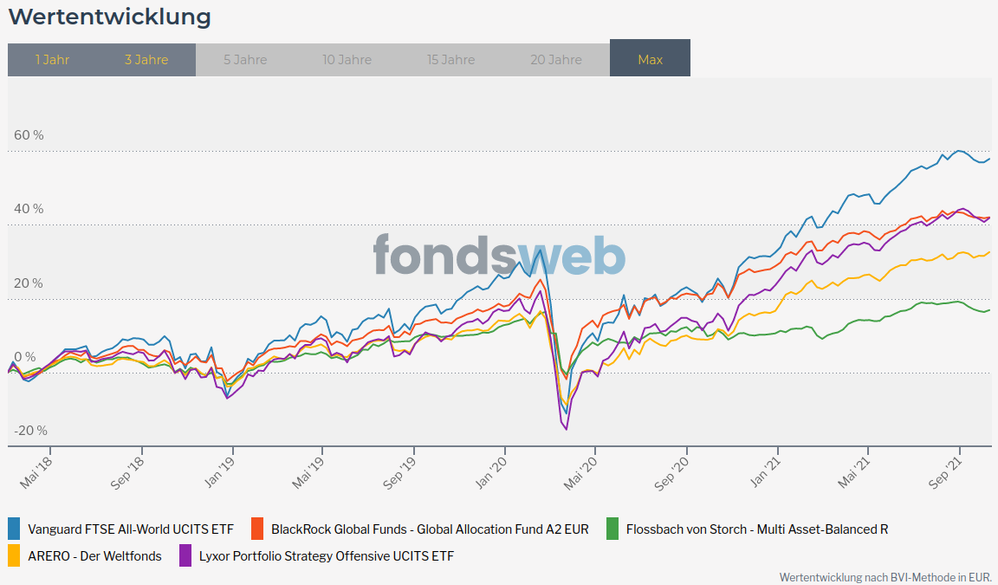The image size is (998, 585).
Task: Select the 1 Jahr time range tab
Action: click(52, 60)
